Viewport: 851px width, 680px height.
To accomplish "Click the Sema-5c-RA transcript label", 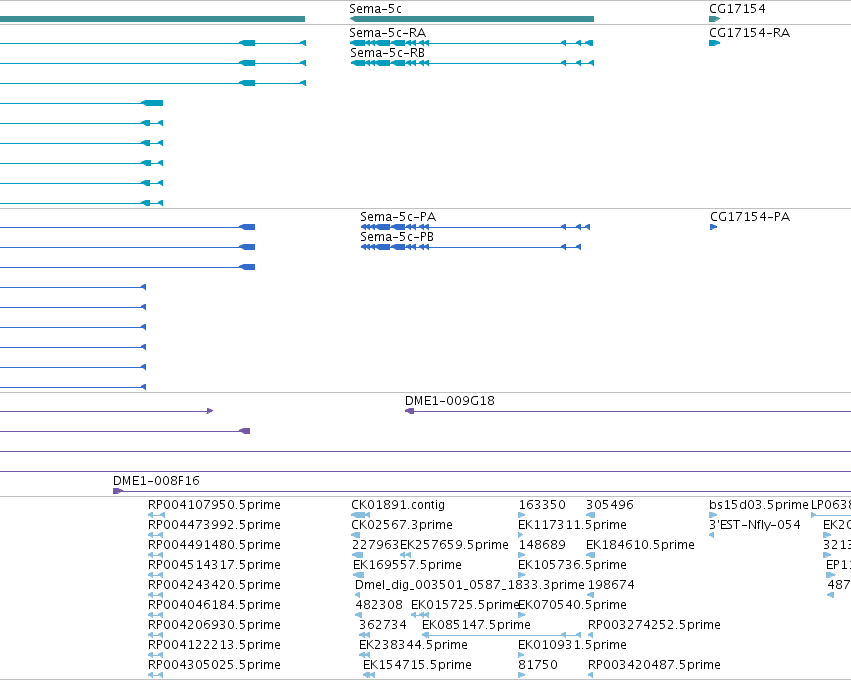I will click(x=388, y=33).
